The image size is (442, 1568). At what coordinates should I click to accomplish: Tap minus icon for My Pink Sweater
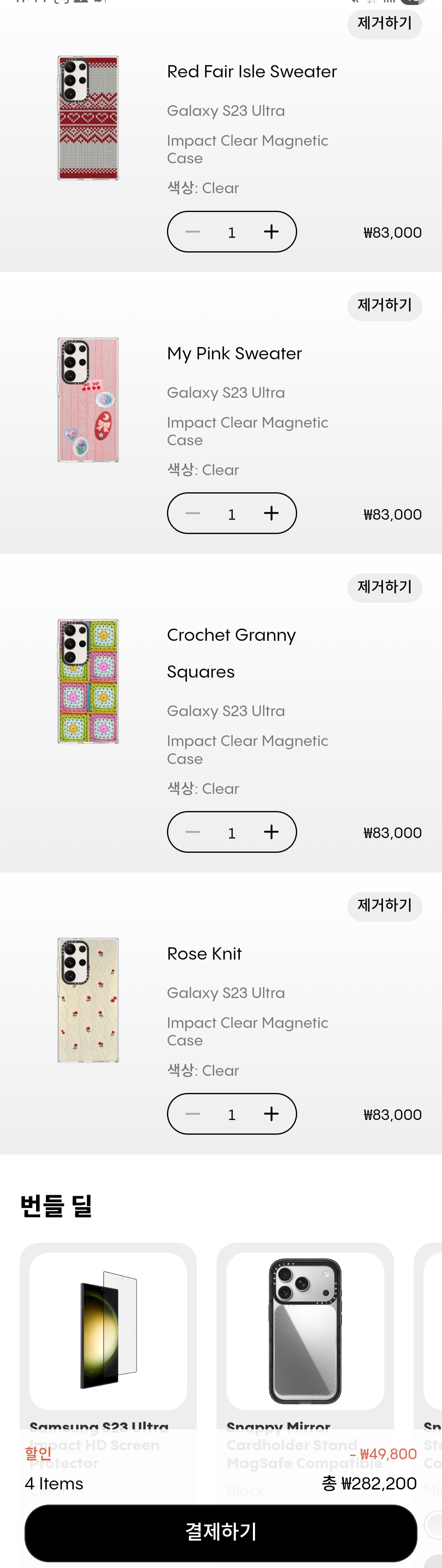point(192,514)
